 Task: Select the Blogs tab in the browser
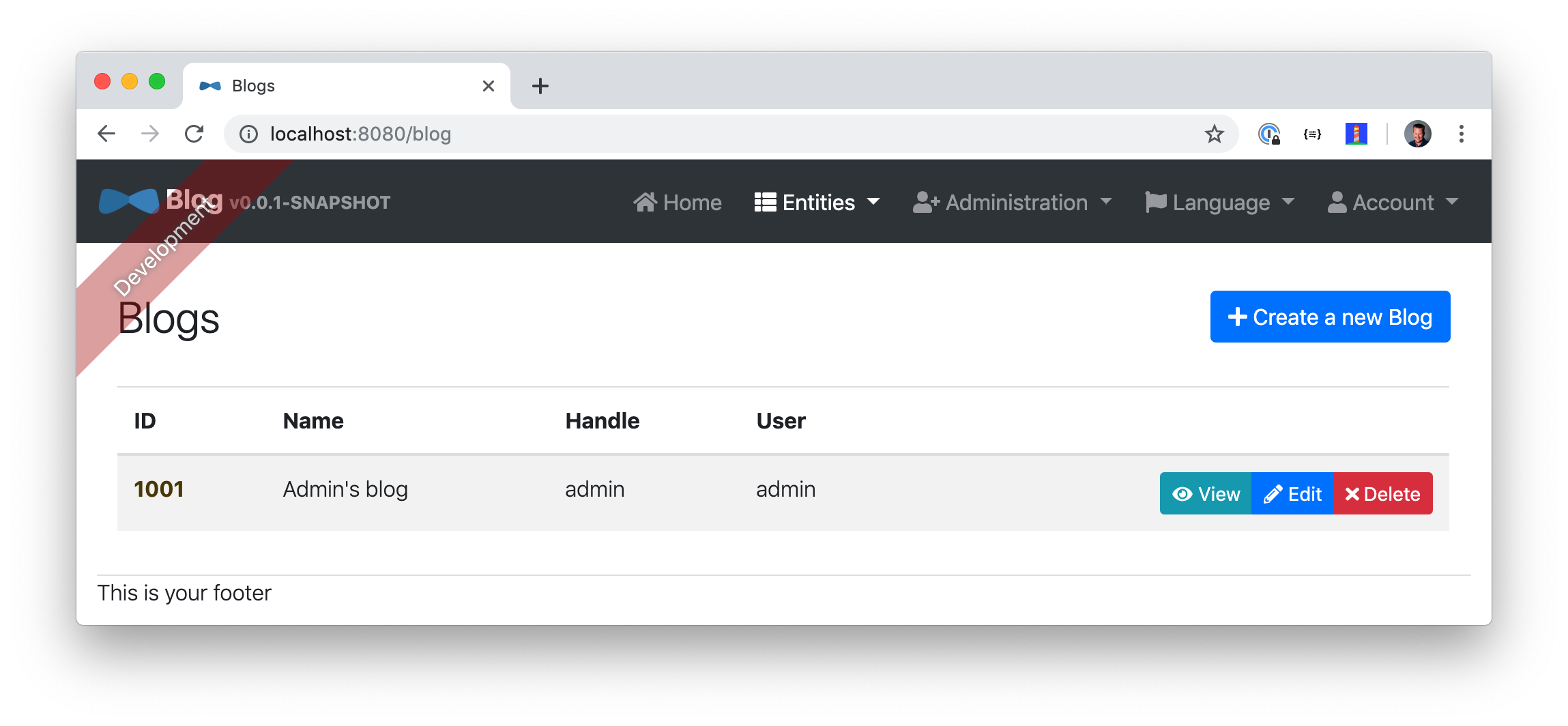click(347, 86)
